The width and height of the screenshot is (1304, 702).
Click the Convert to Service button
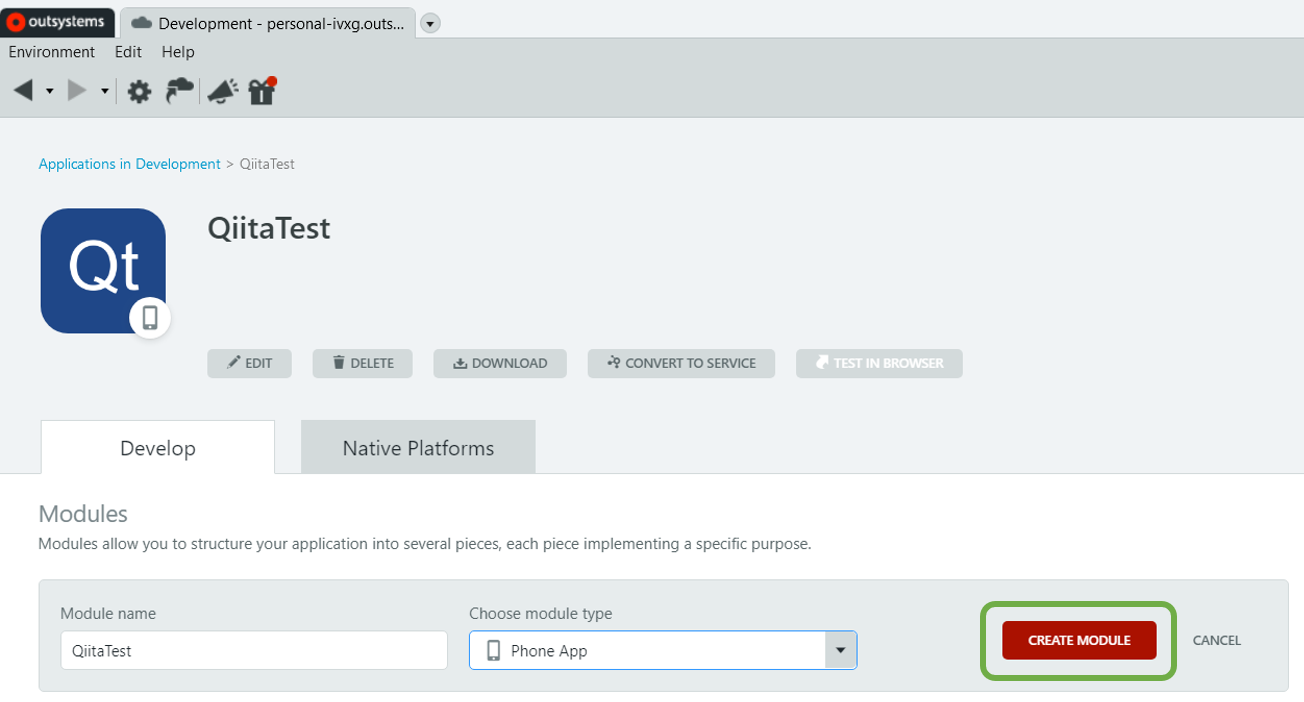(681, 363)
